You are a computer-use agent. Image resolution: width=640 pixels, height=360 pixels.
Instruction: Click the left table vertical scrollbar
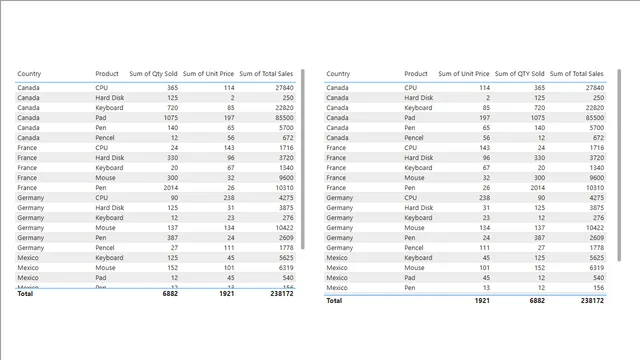[302, 159]
